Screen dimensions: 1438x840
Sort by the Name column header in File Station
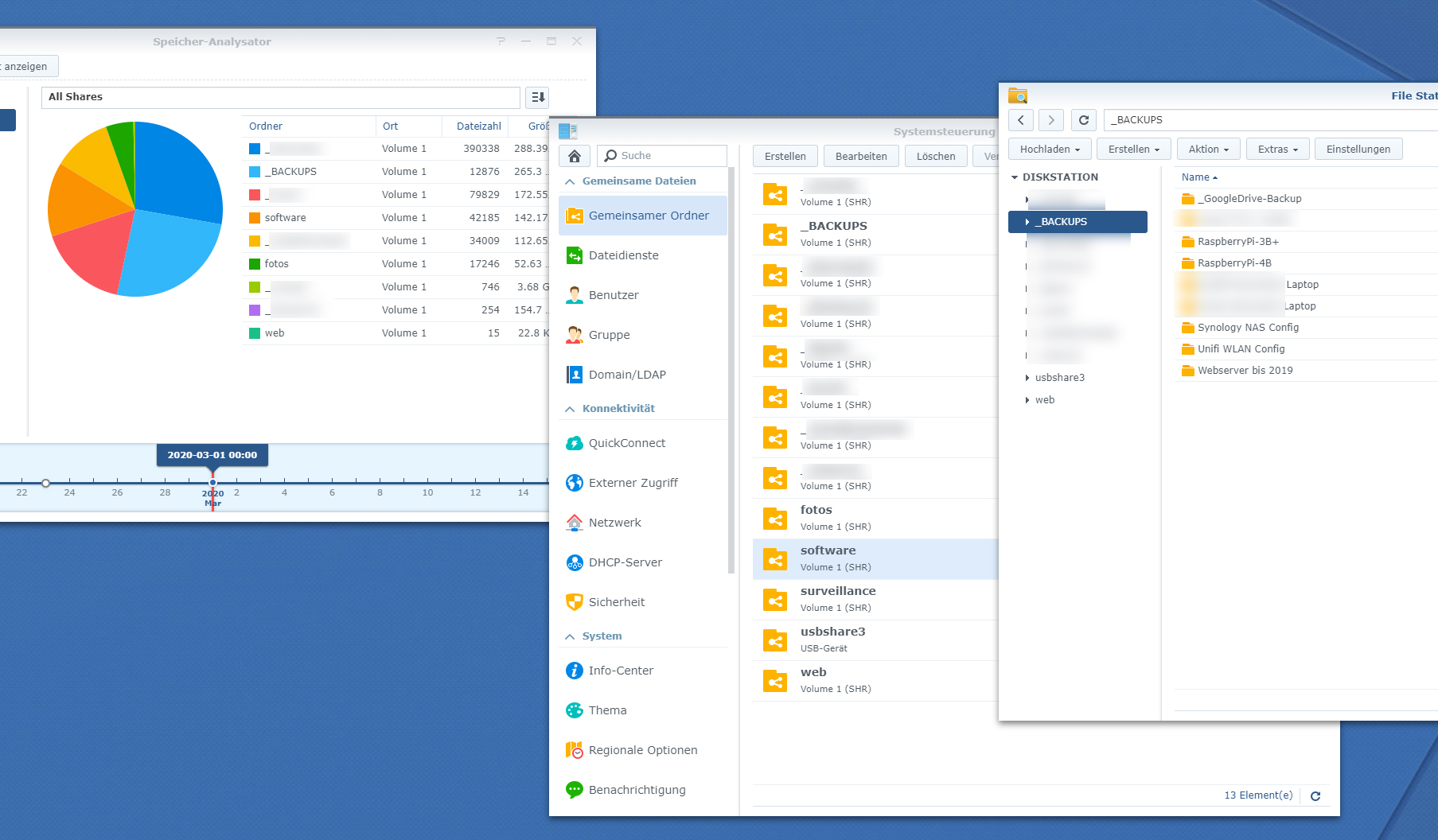(1199, 177)
